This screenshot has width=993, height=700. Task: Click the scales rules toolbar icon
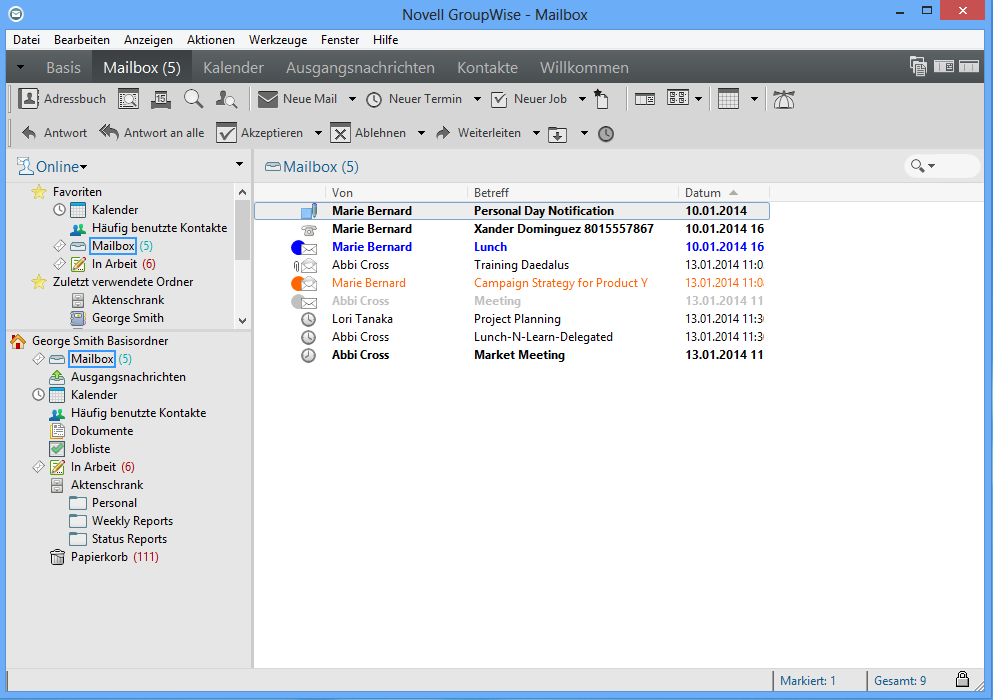pyautogui.click(x=783, y=99)
